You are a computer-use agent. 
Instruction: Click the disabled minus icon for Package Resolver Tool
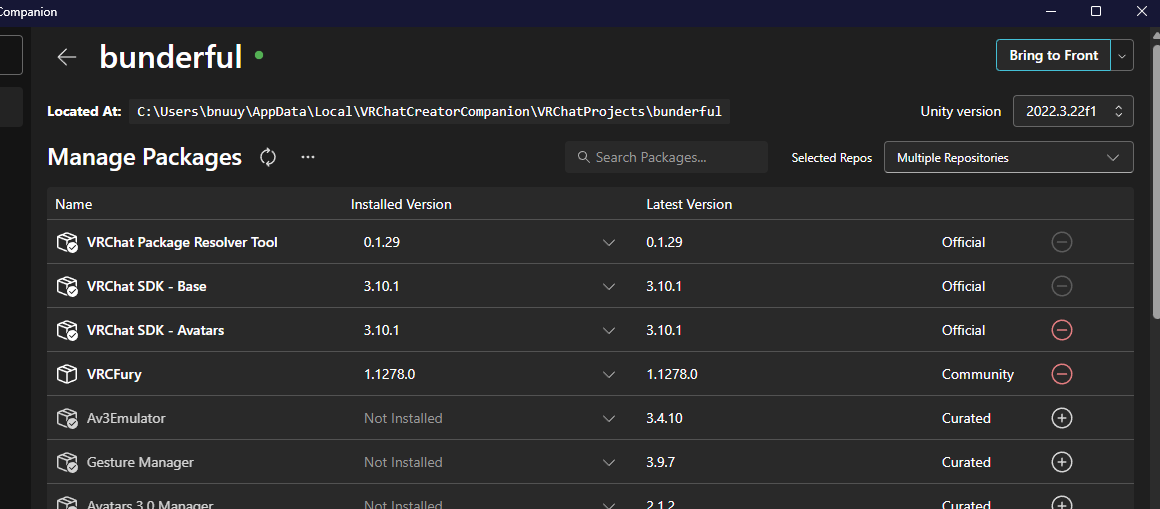tap(1062, 242)
